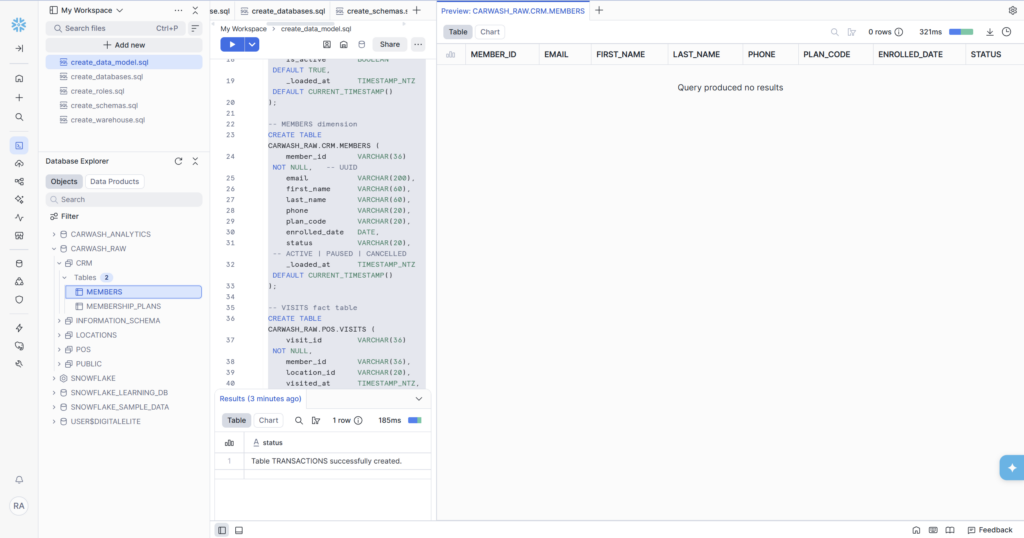
Task: Refresh the Database Explorer
Action: click(x=178, y=161)
